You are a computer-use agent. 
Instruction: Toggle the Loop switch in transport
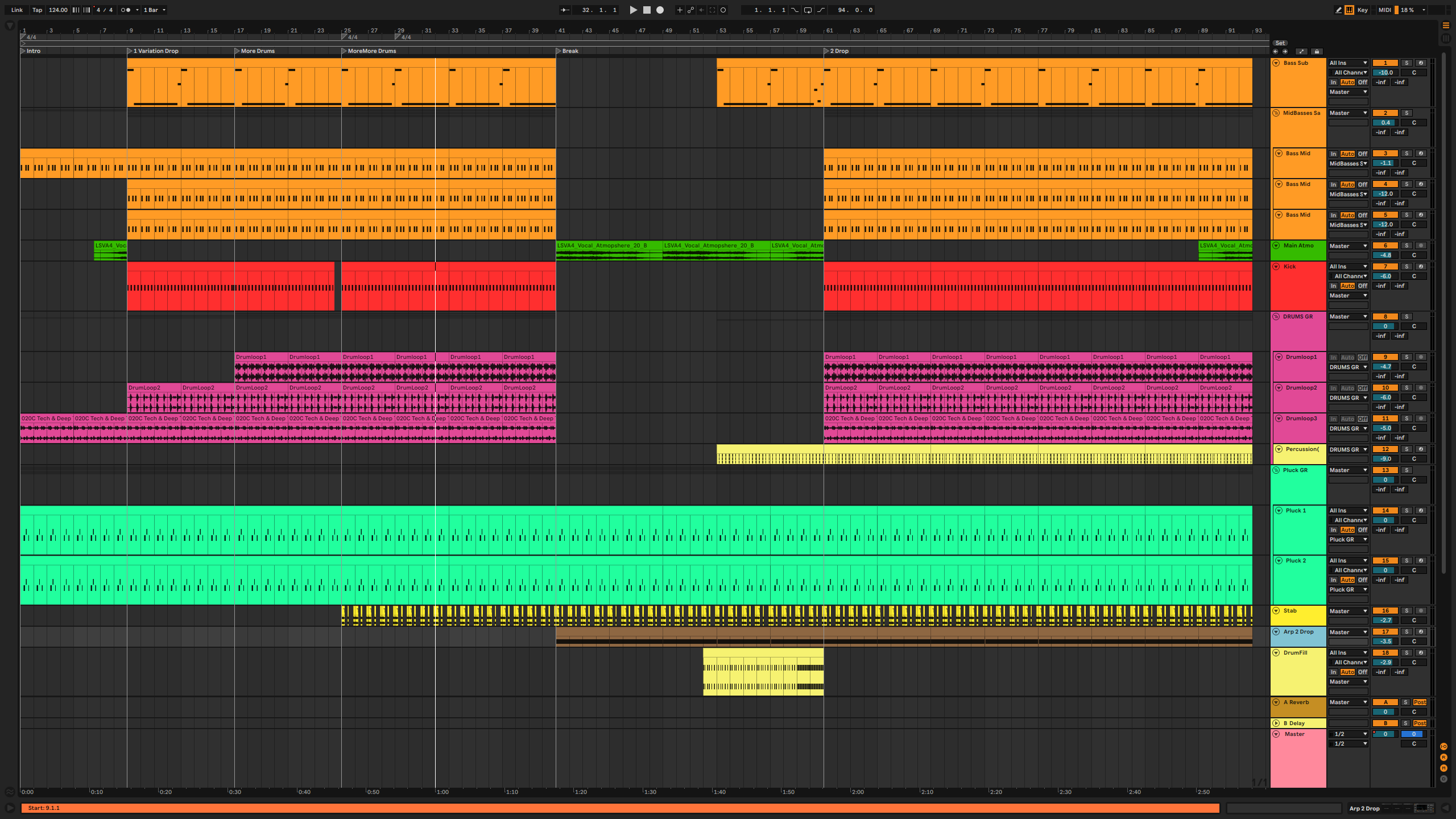click(x=807, y=10)
